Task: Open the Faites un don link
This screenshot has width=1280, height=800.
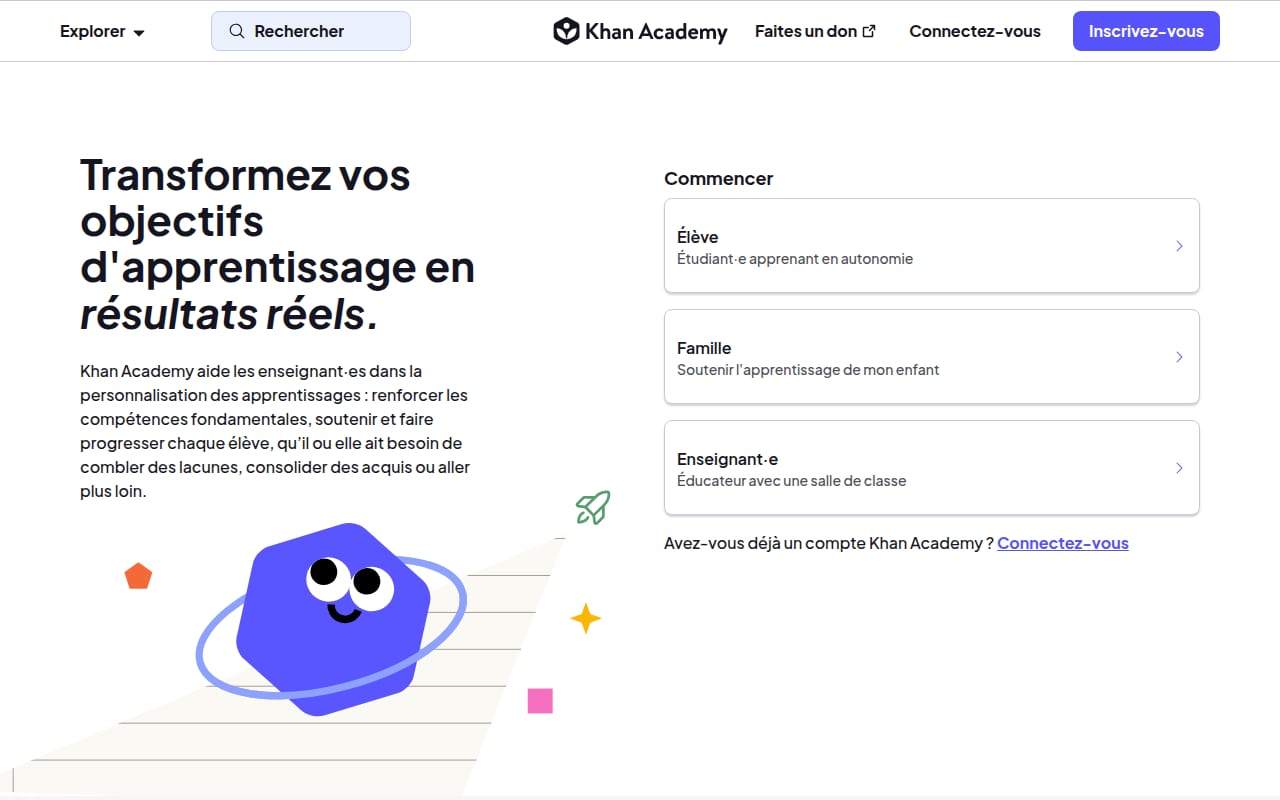Action: pos(815,31)
